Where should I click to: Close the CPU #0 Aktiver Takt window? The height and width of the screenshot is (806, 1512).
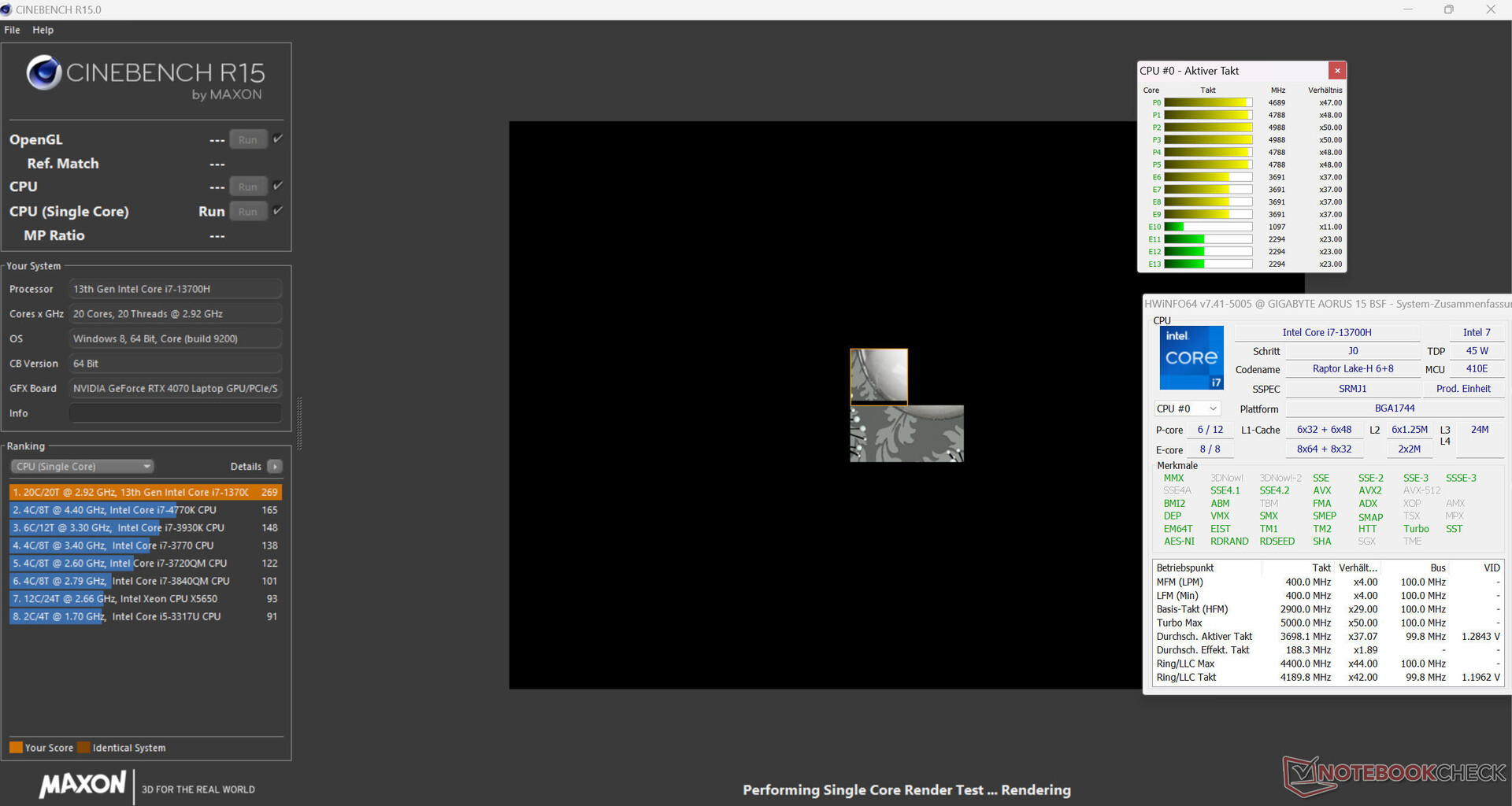click(x=1337, y=71)
